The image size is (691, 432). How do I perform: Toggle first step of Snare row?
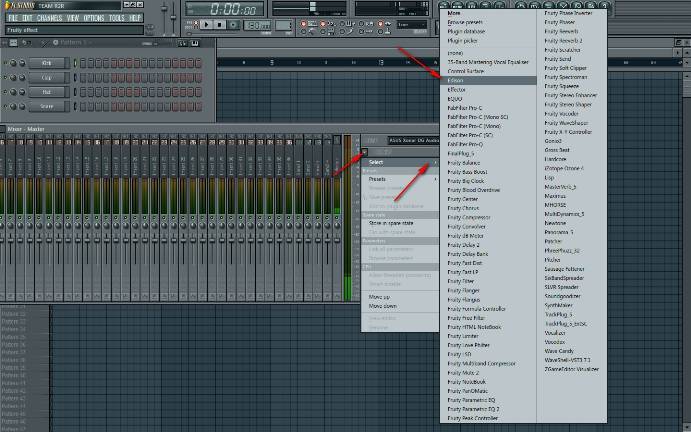pos(83,106)
